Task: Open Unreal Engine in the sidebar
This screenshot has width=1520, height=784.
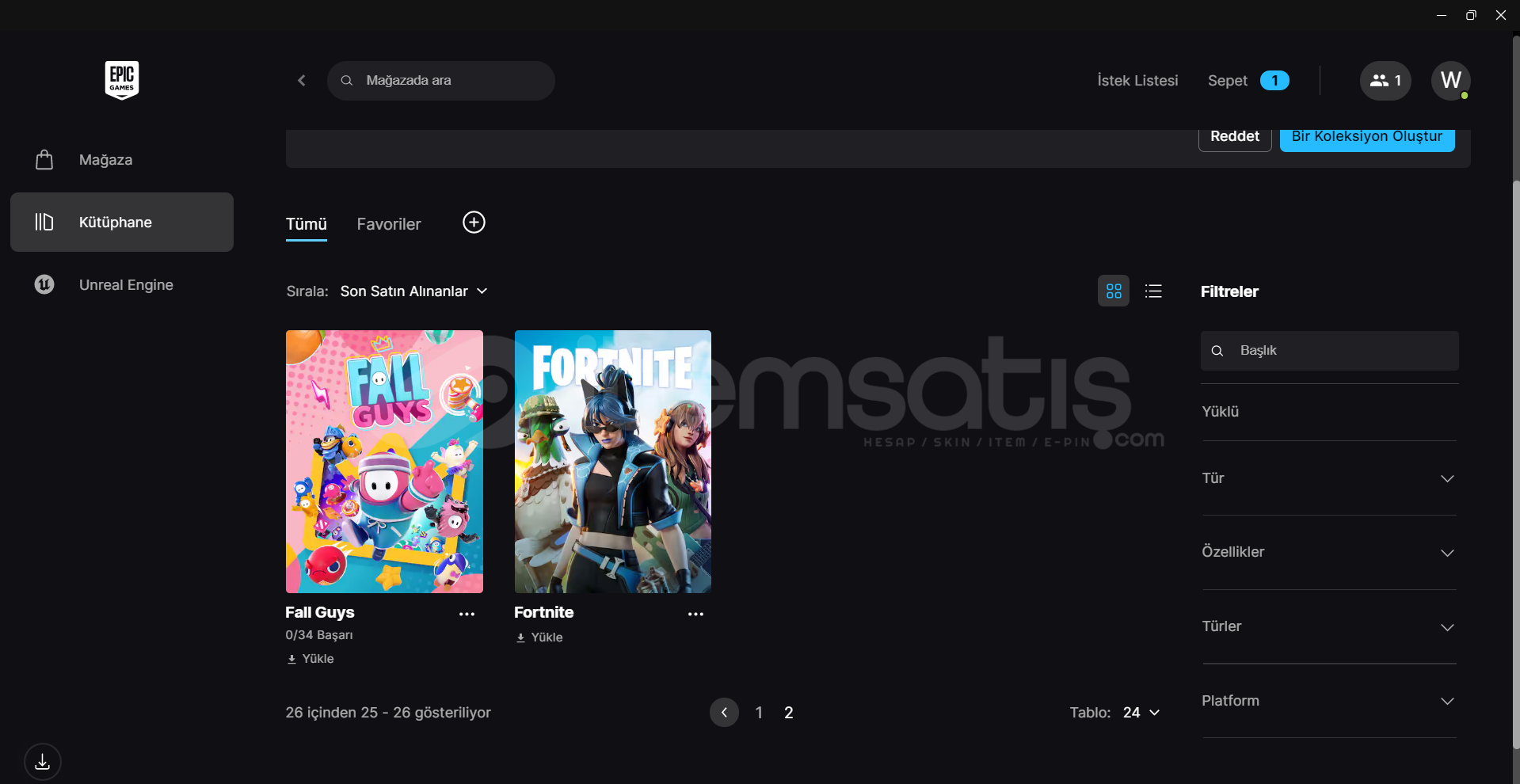Action: point(122,284)
